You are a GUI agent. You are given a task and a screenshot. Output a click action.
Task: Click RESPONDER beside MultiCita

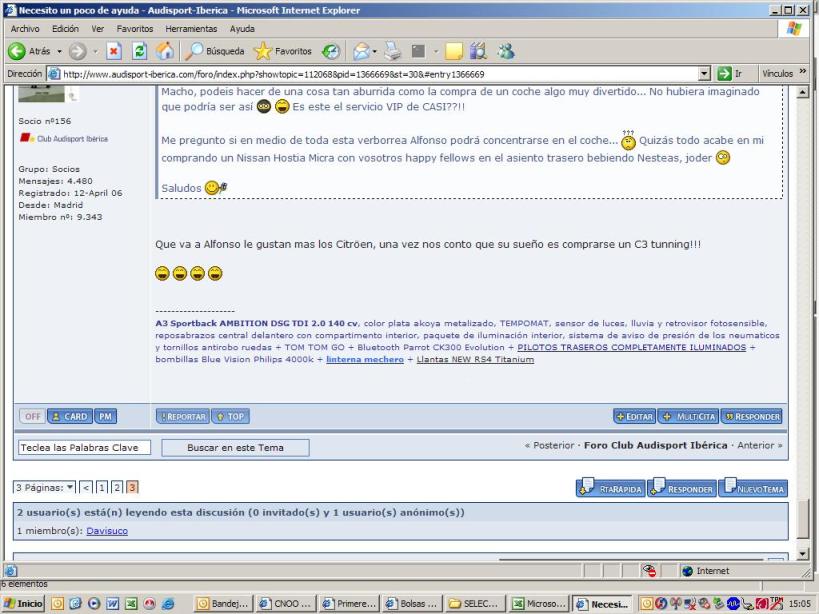(x=752, y=416)
